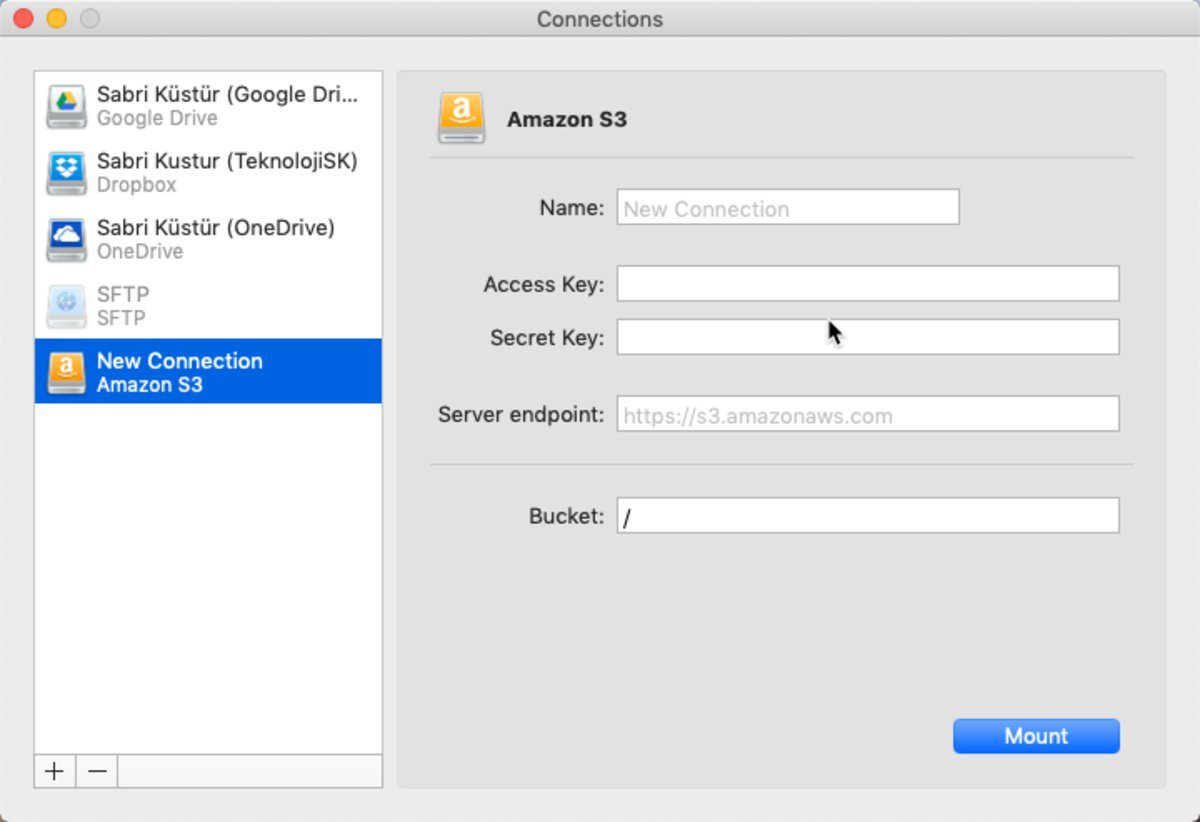Image resolution: width=1200 pixels, height=822 pixels.
Task: Close the Connections window
Action: pos(22,18)
